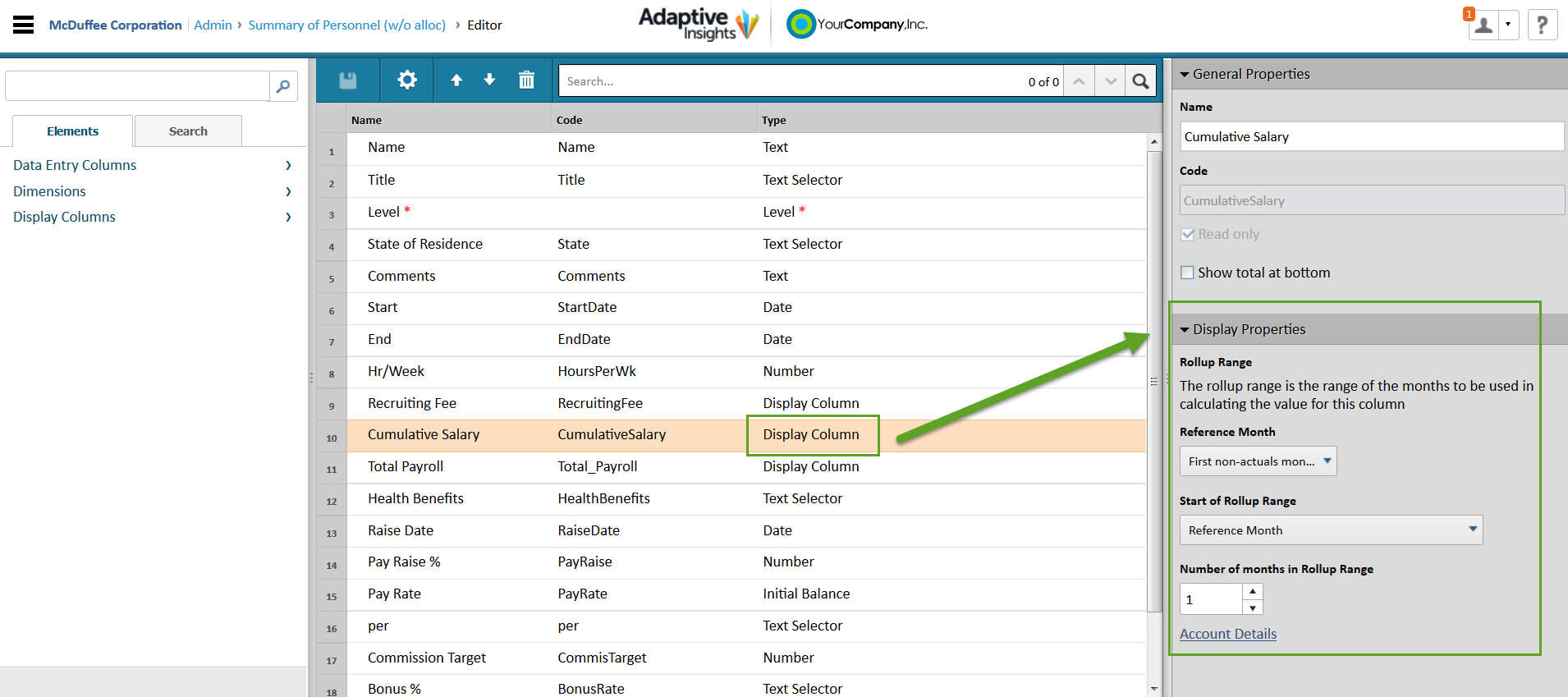Open the Reference Month dropdown
This screenshot has height=697, width=1568.
pyautogui.click(x=1259, y=461)
